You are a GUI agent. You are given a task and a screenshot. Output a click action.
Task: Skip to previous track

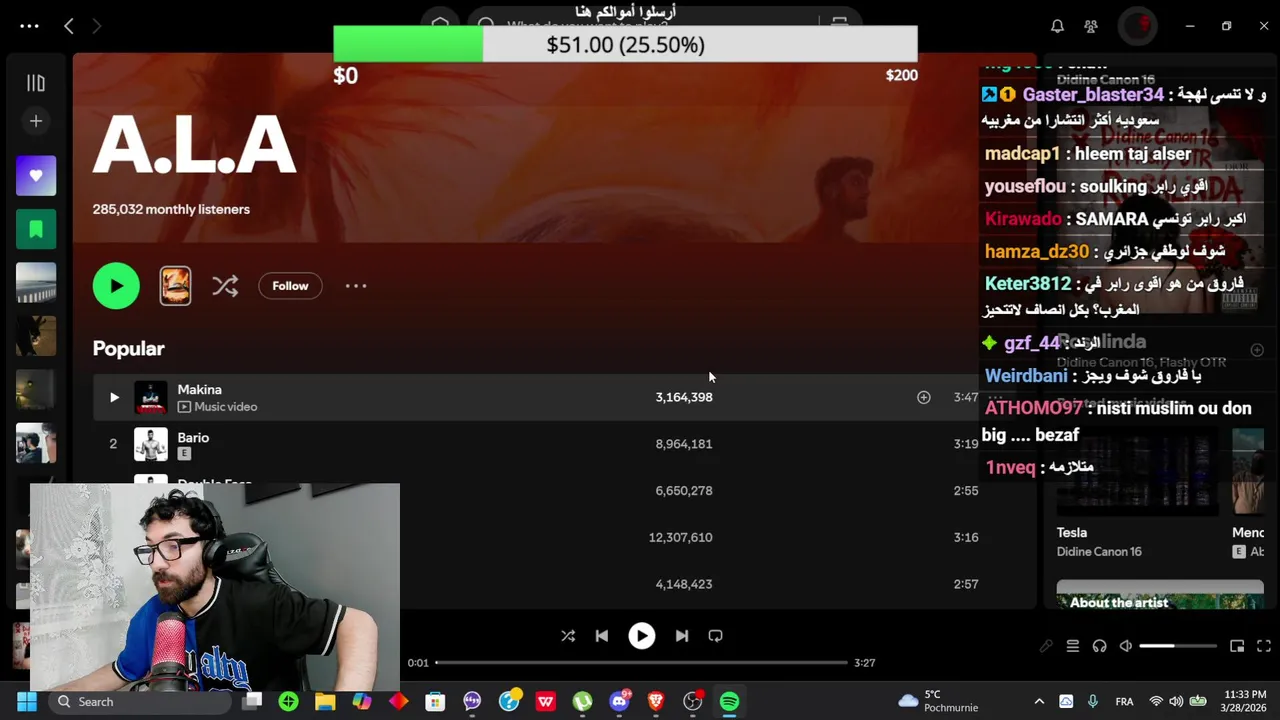[602, 636]
